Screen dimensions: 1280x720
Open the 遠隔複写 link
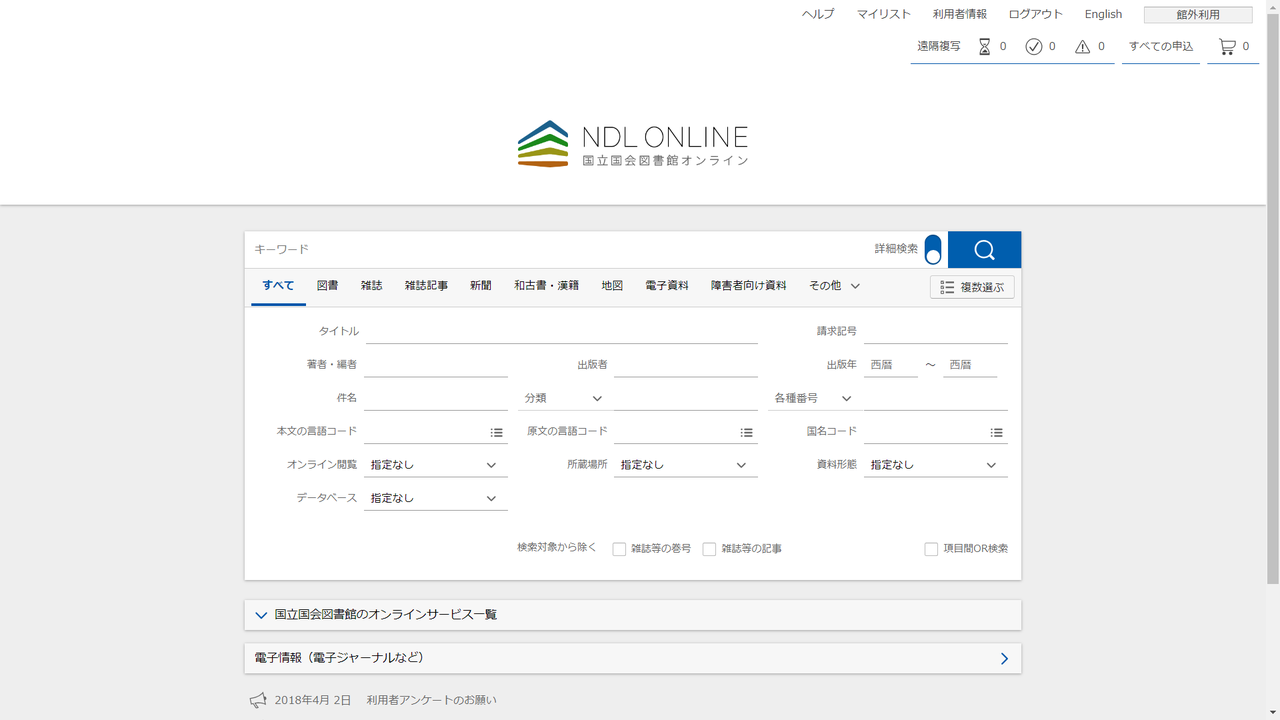[938, 46]
